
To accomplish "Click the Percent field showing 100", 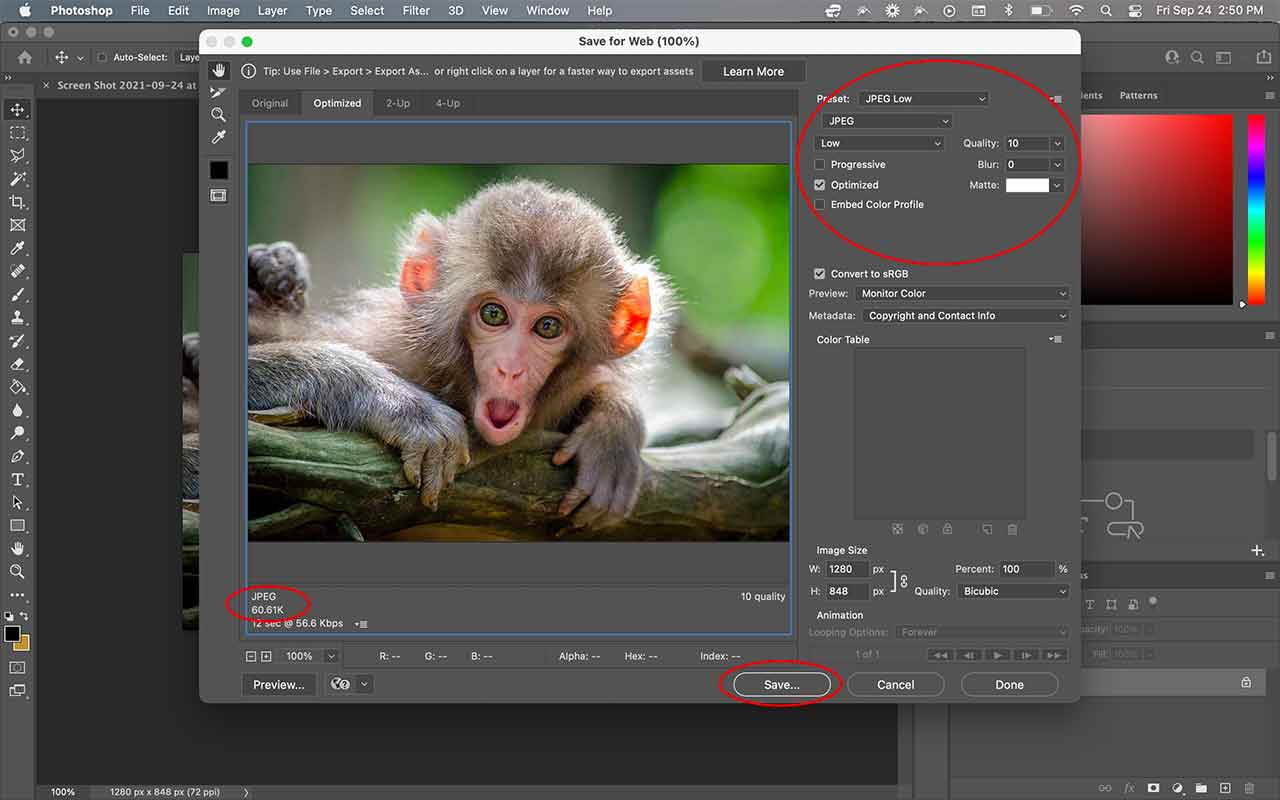I will tap(1027, 569).
